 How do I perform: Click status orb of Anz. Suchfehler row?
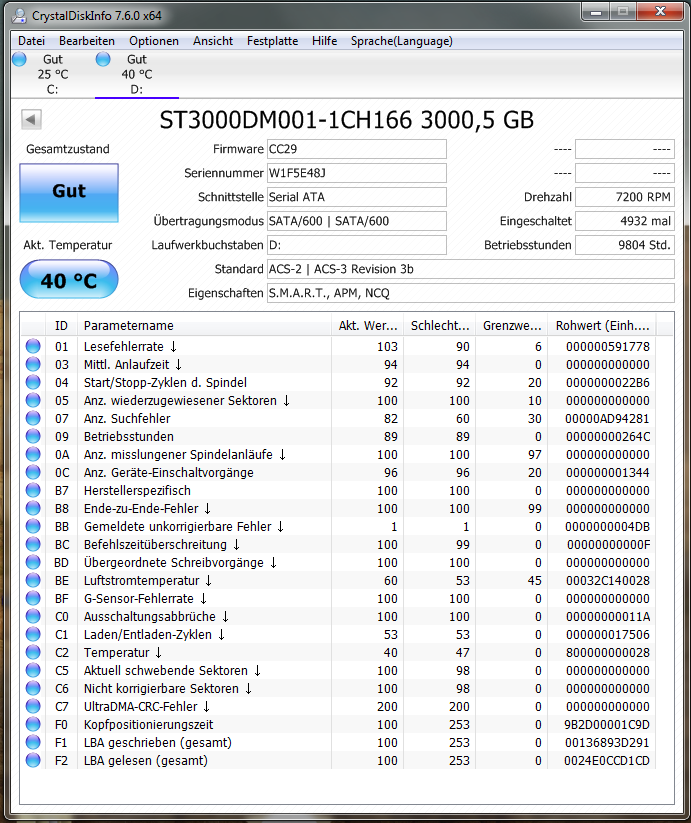point(33,418)
